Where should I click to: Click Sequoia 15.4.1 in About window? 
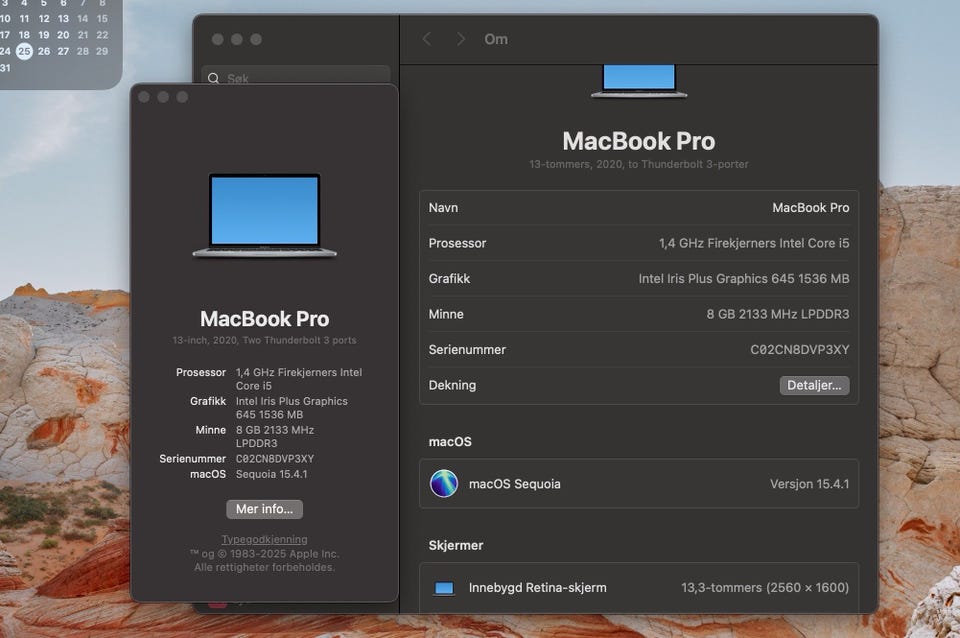[272, 474]
